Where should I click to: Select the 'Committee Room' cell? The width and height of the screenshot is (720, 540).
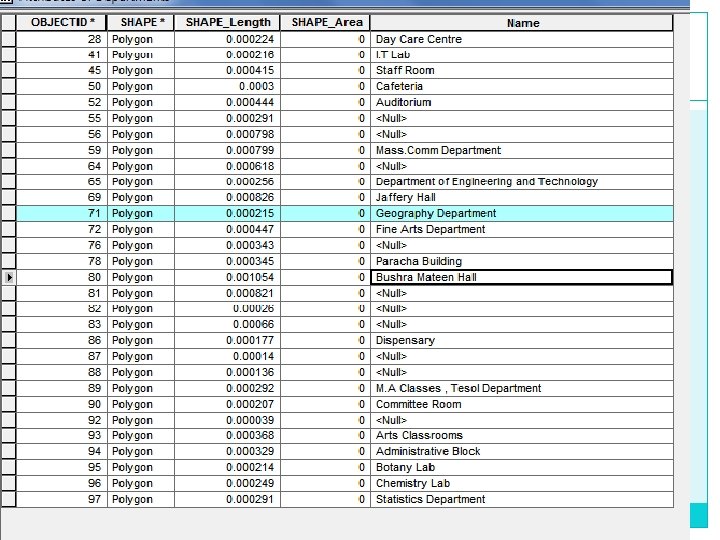point(522,405)
